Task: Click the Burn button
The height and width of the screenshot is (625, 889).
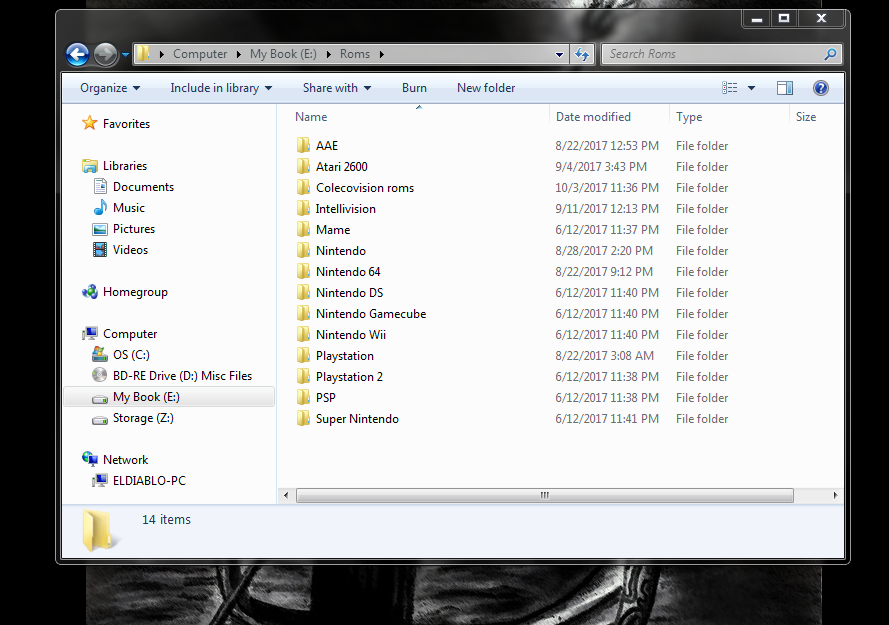Action: [414, 88]
